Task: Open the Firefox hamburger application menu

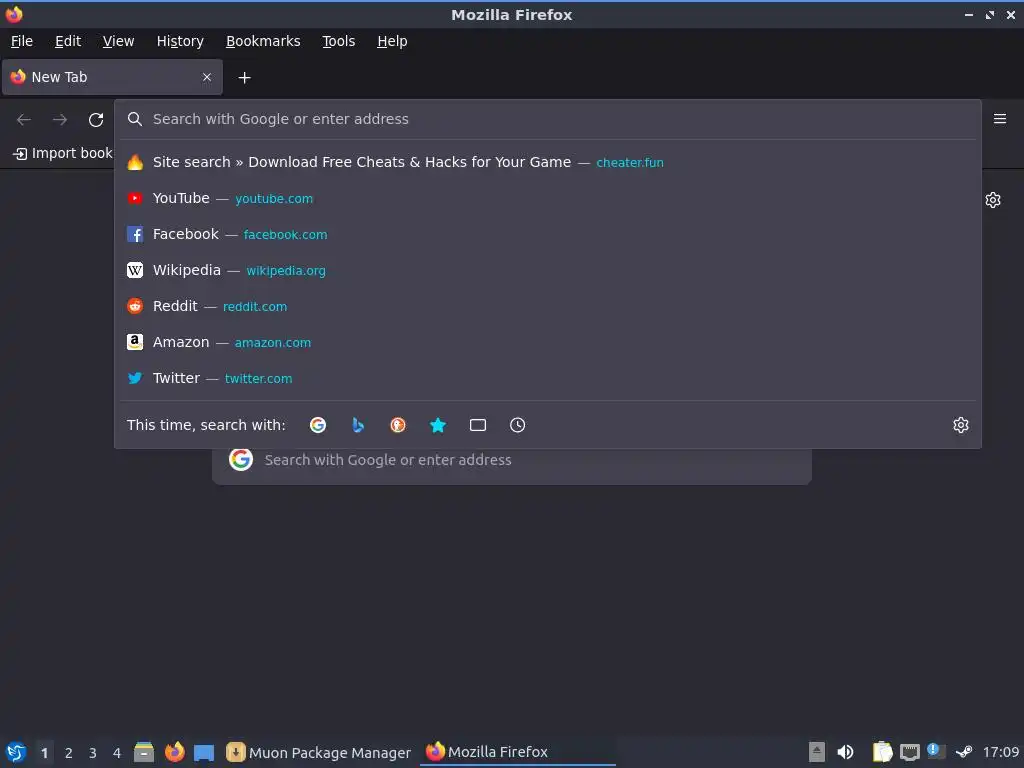Action: [1000, 119]
